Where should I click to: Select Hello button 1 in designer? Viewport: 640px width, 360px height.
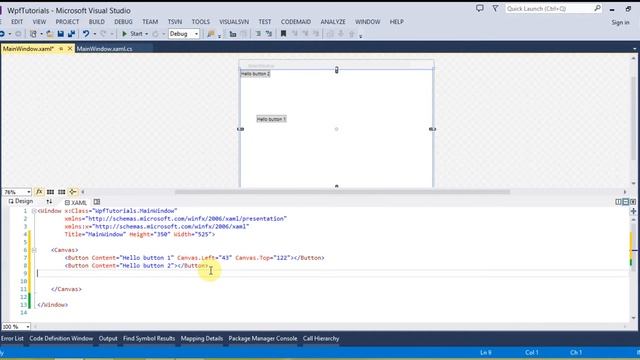click(x=271, y=119)
